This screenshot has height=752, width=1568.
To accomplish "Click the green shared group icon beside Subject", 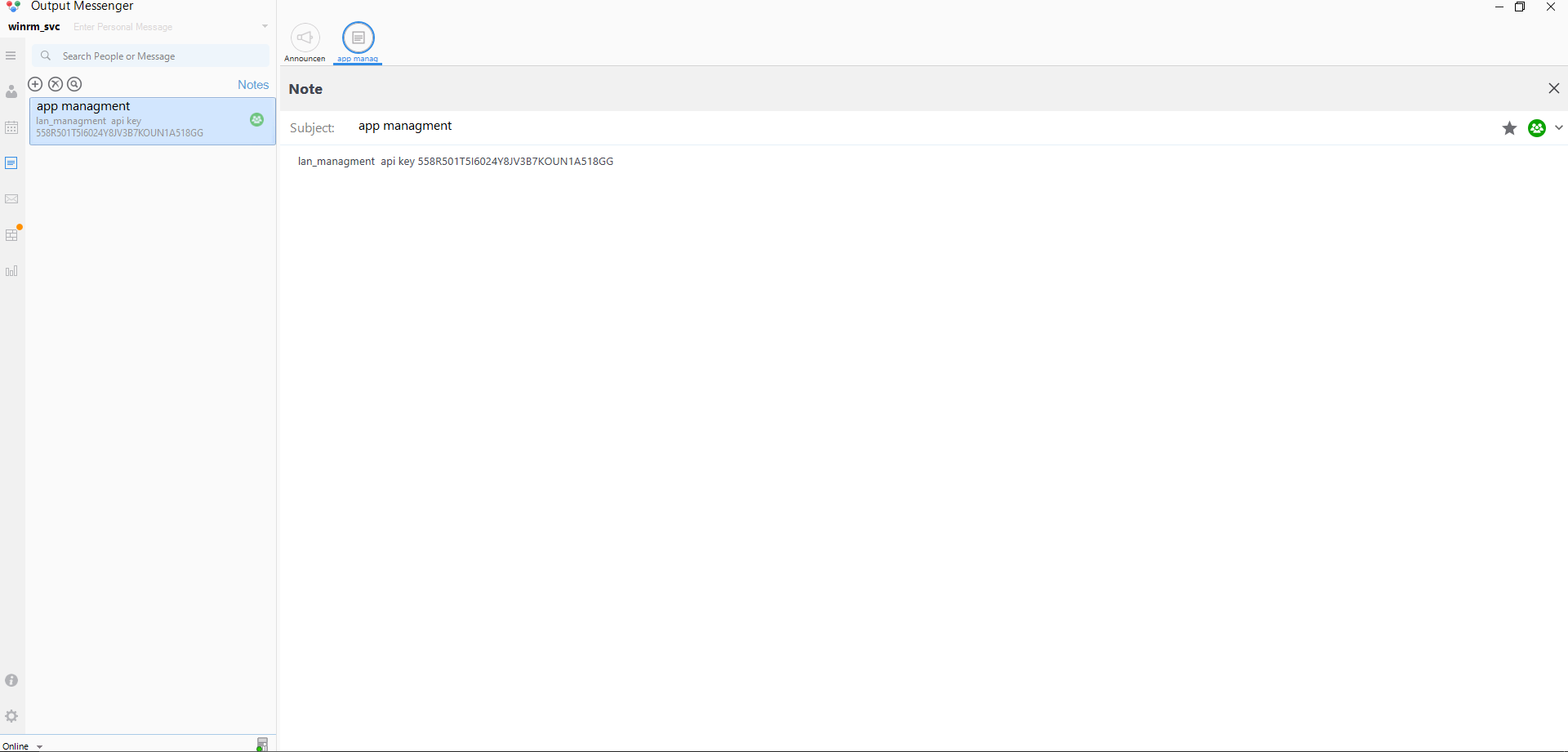I will click(x=1537, y=128).
